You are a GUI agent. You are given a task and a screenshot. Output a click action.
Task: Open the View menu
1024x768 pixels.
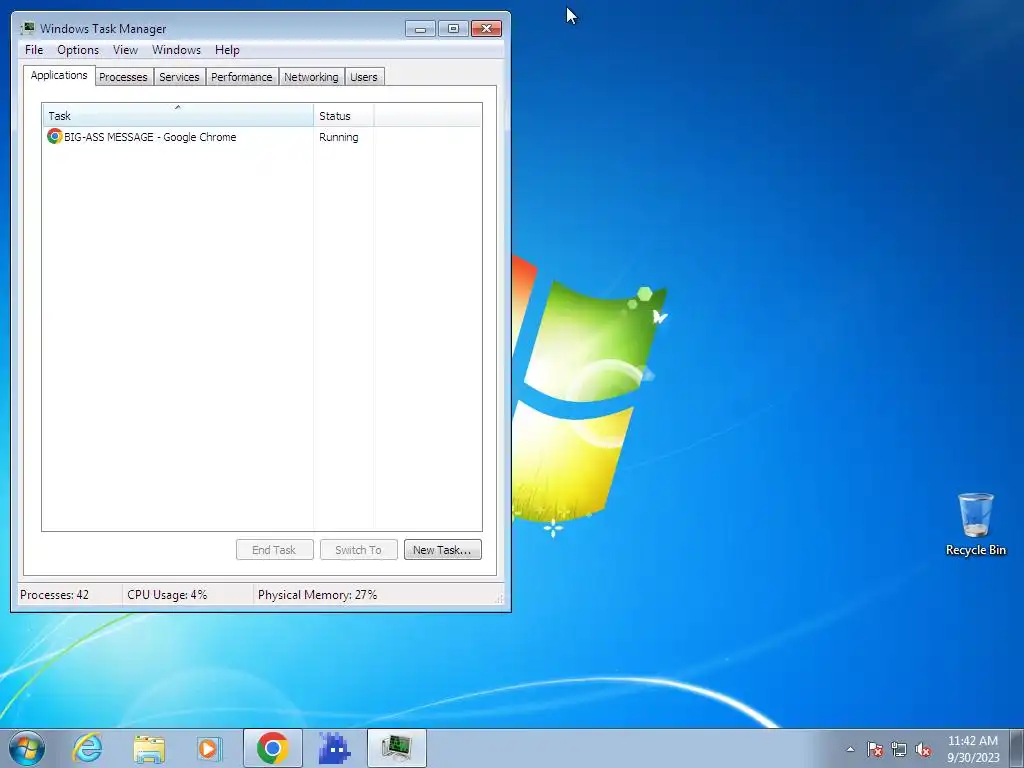click(125, 50)
